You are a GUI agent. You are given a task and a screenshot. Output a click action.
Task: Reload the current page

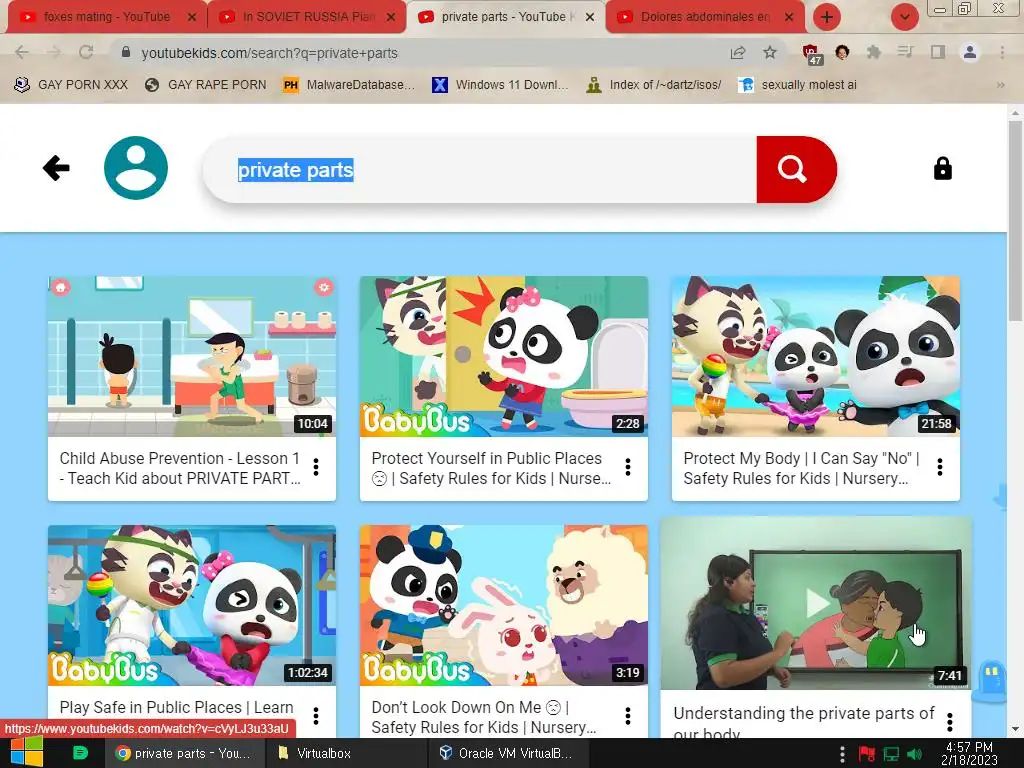(86, 52)
